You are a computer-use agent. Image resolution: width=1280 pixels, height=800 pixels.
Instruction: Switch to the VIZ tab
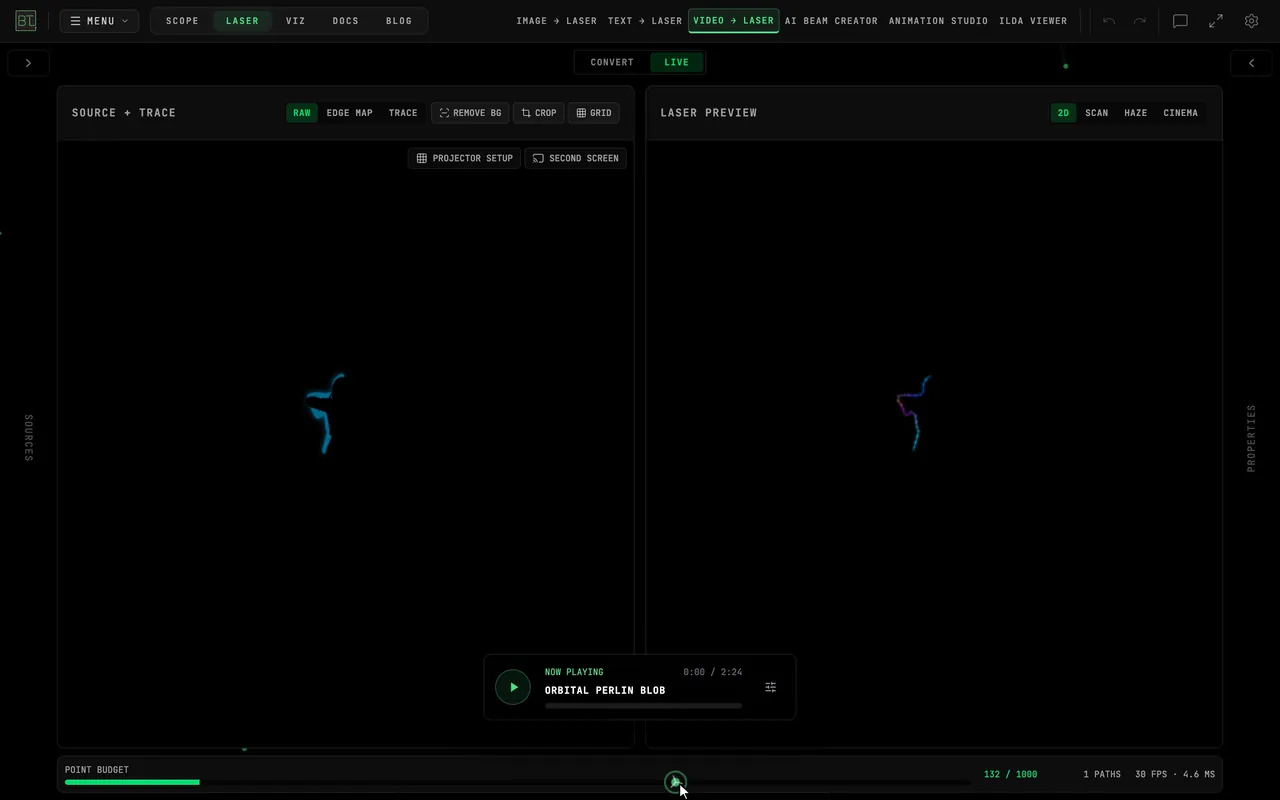296,21
